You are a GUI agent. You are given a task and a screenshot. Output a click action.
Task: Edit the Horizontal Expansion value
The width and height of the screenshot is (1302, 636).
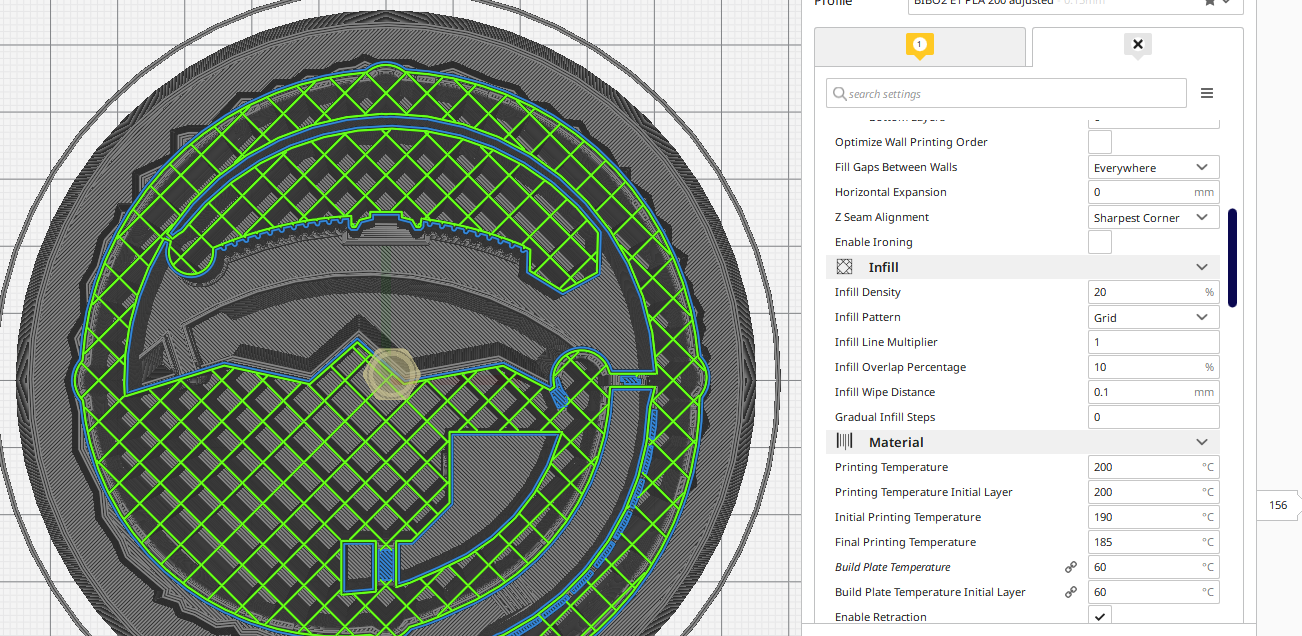point(1154,192)
